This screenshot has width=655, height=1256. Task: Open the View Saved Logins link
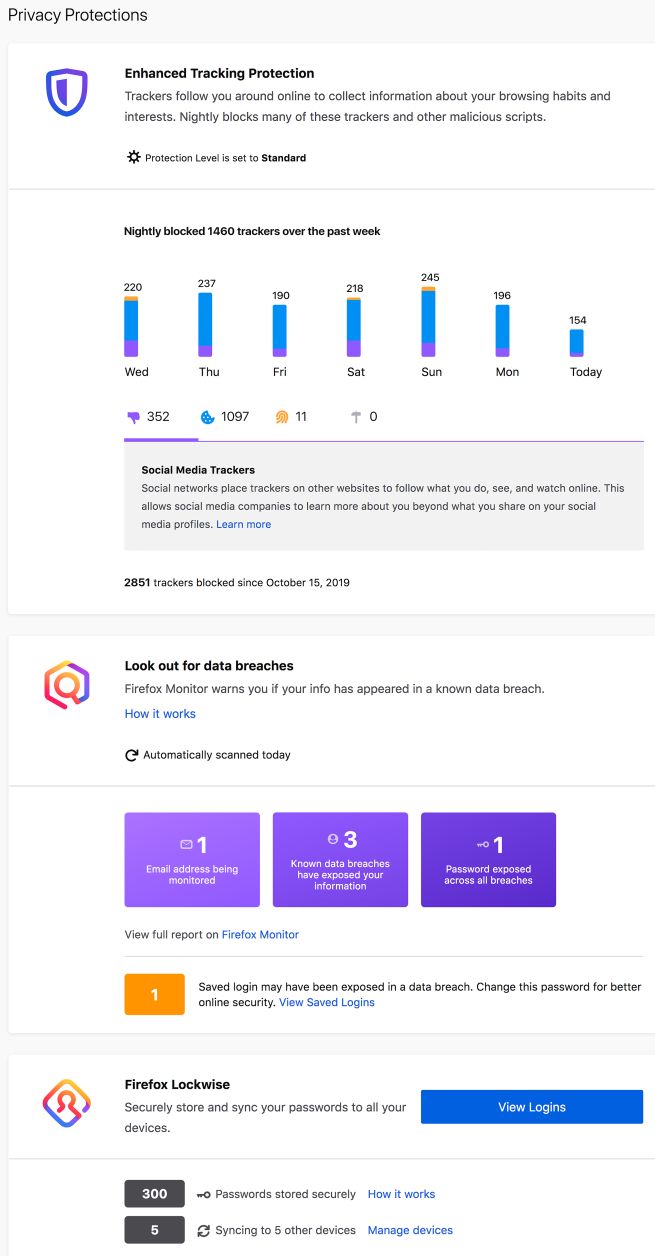[327, 1002]
